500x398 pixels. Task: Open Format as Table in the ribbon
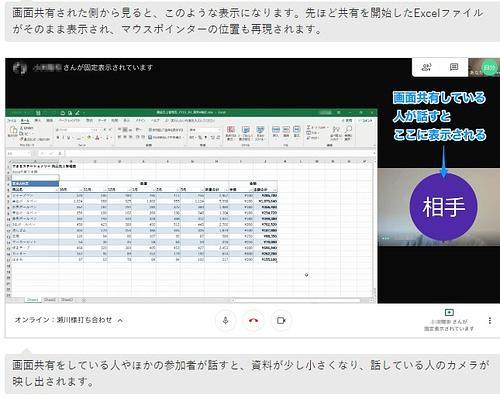[x=245, y=132]
